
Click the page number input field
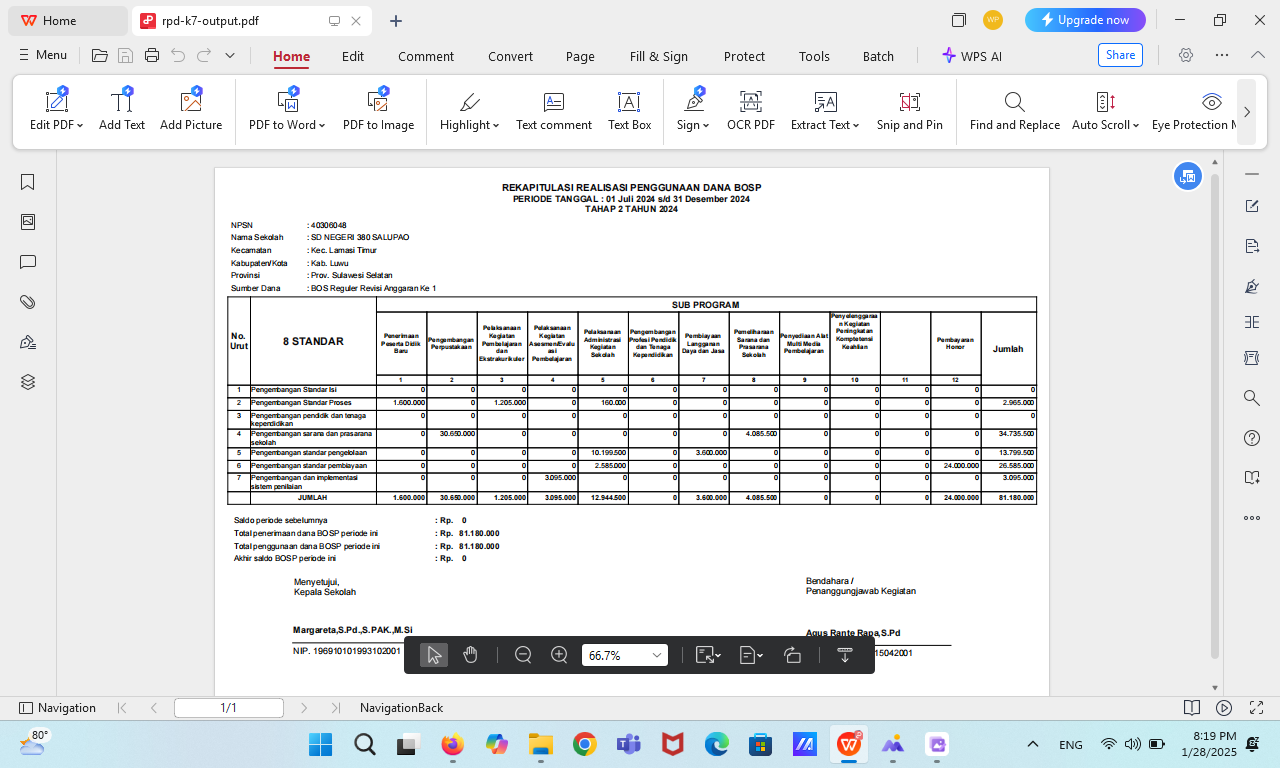[228, 708]
